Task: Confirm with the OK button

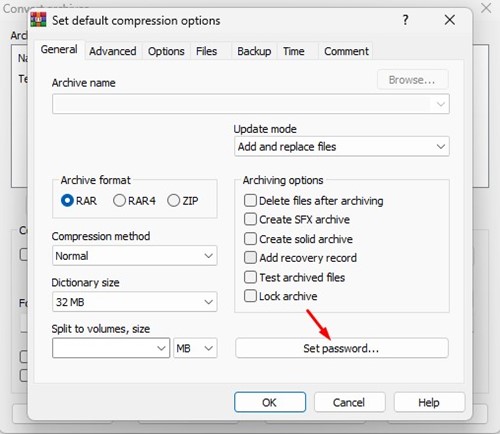Action: tap(270, 402)
